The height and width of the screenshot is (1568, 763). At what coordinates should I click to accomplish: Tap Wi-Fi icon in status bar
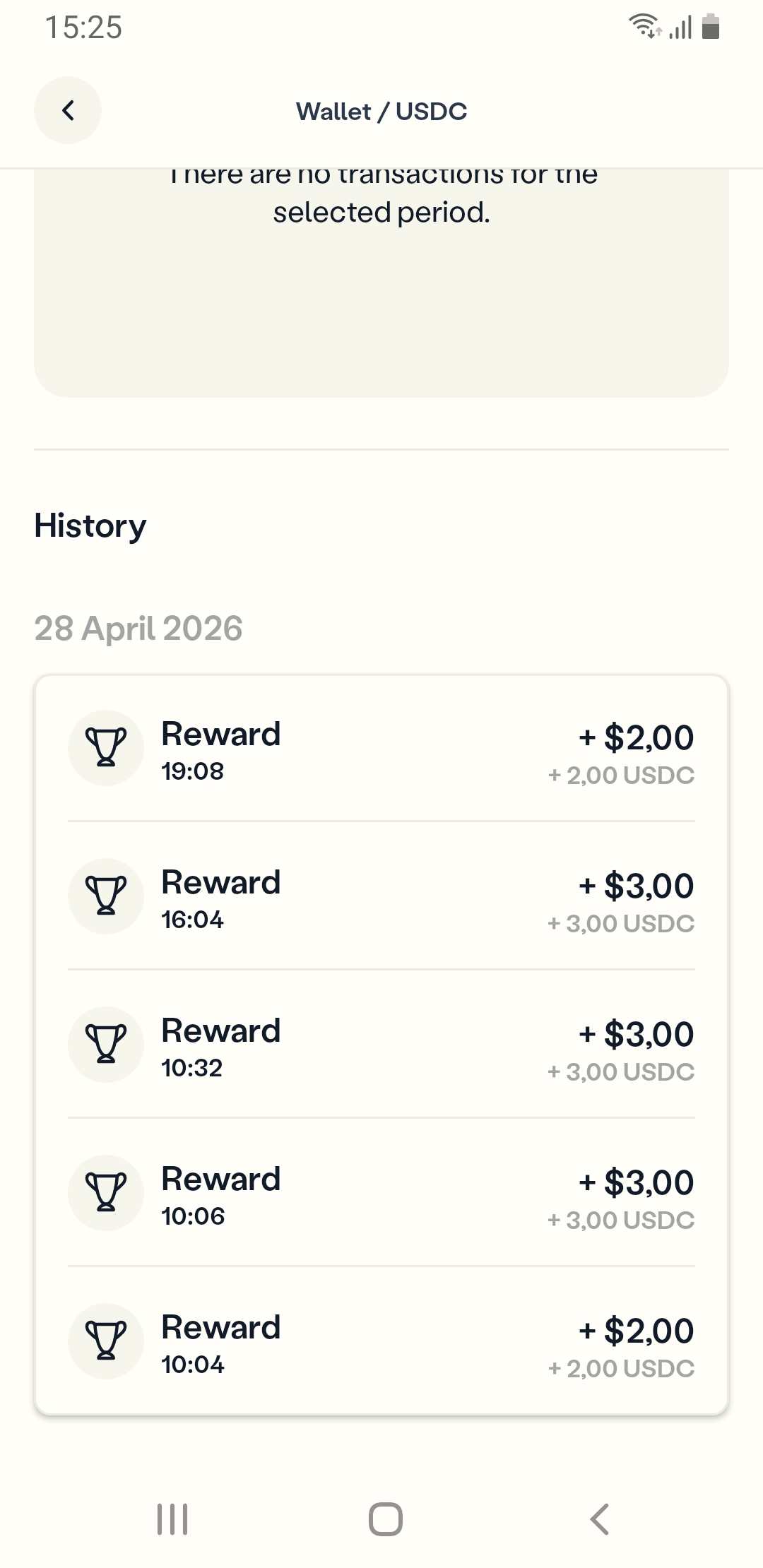click(x=644, y=26)
